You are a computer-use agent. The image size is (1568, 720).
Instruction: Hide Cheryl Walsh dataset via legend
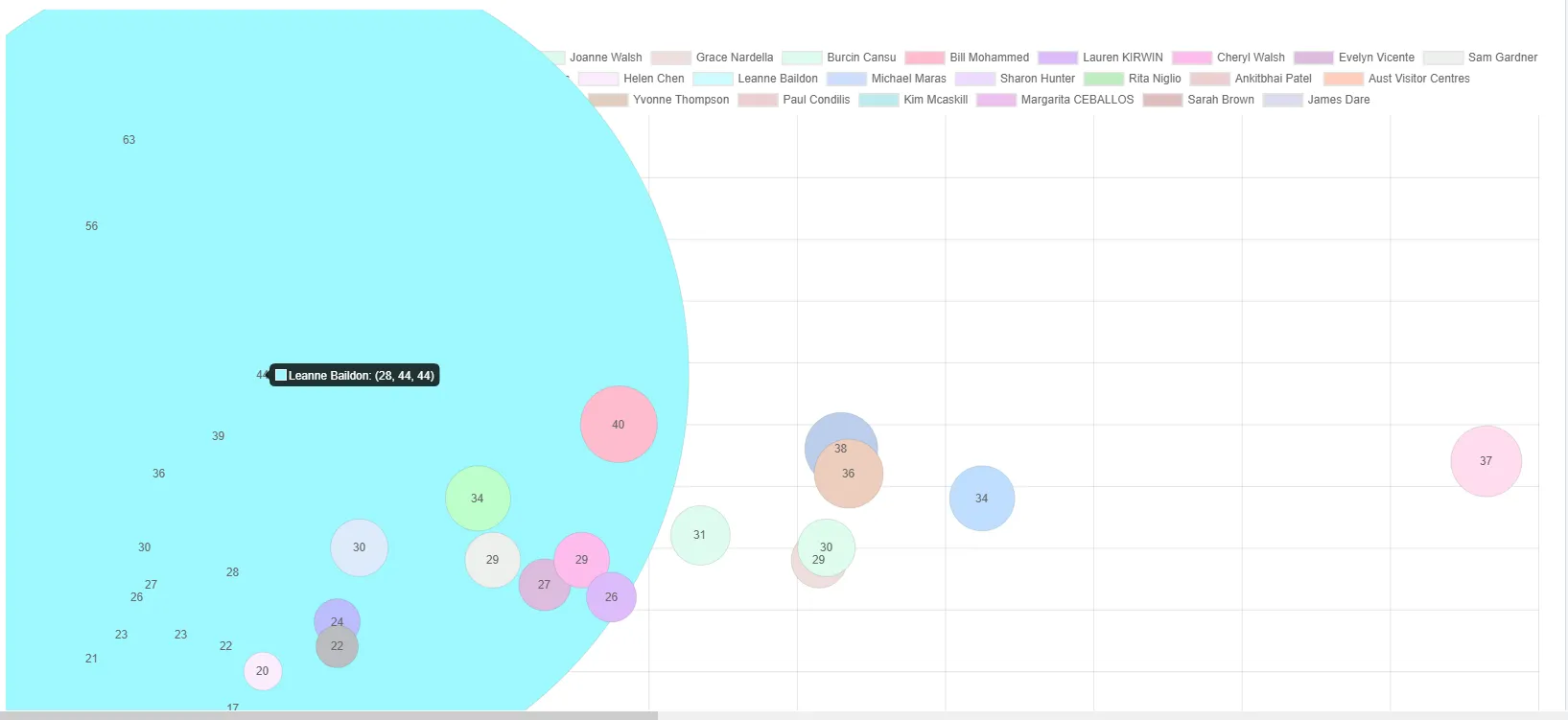[1229, 58]
